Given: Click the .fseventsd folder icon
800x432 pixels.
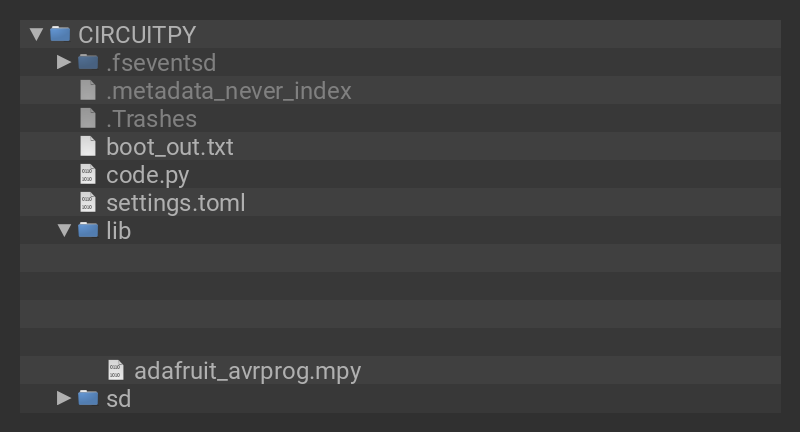Looking at the screenshot, I should tap(88, 62).
